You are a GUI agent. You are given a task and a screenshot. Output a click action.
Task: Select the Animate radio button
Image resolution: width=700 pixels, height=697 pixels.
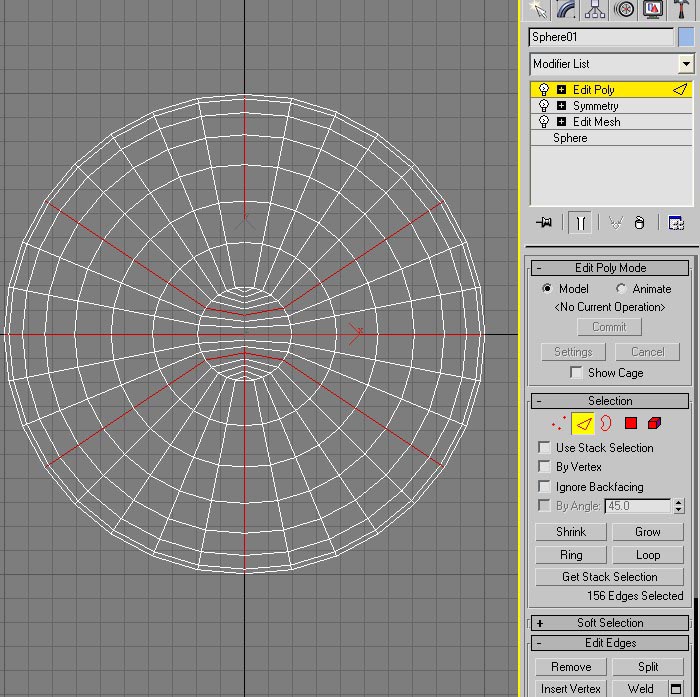(x=621, y=288)
